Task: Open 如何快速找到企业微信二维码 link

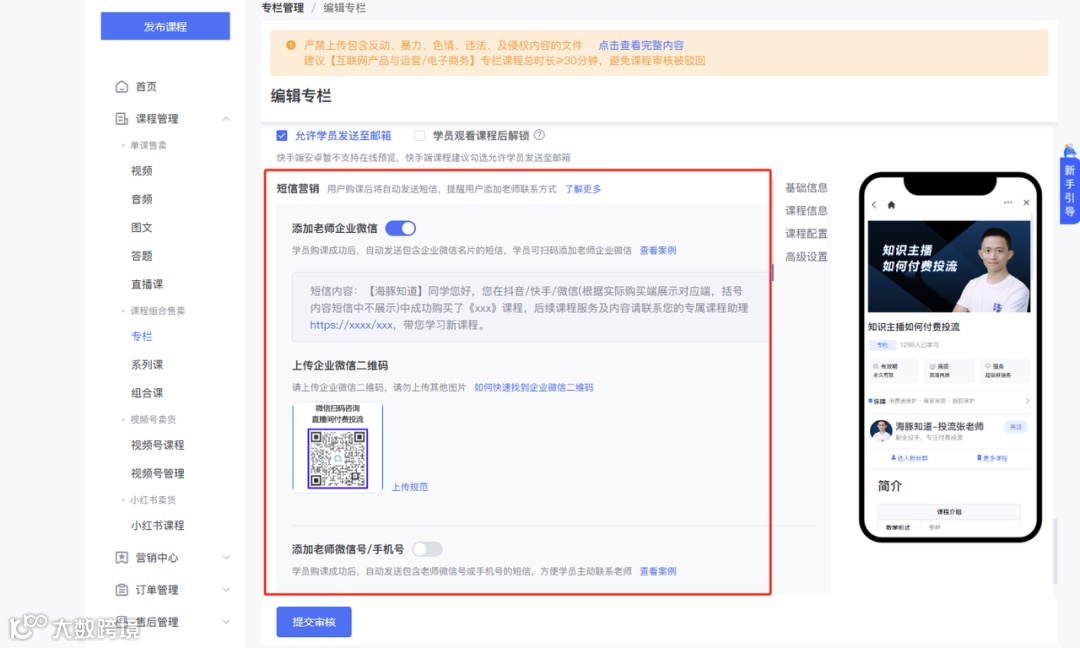Action: coord(534,387)
